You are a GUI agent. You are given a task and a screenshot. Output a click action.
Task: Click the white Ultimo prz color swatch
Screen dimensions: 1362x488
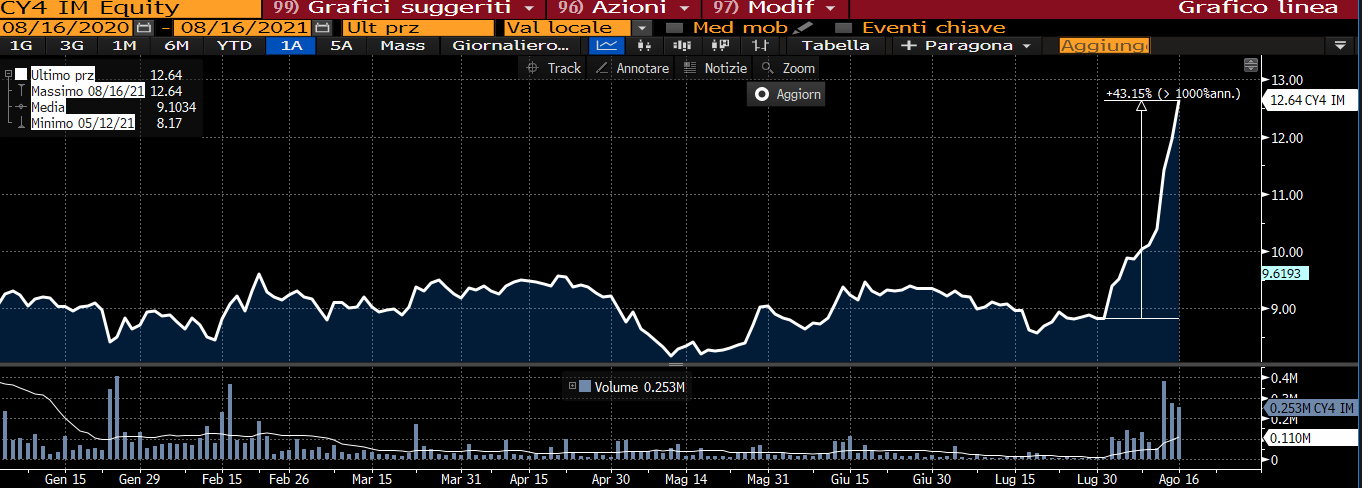coord(21,75)
